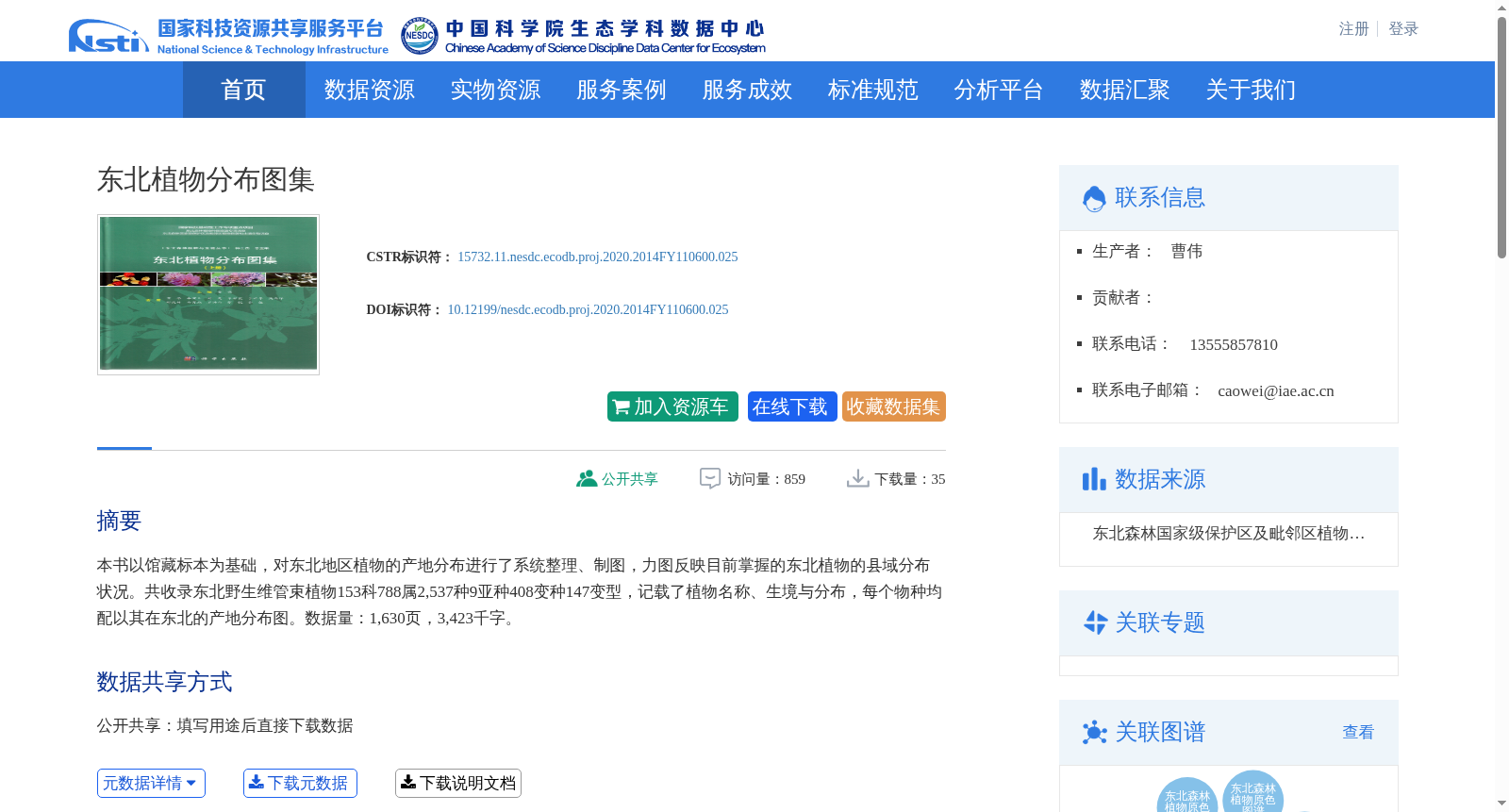
Task: Click 公开共享：填写用途后直接下载数据 text
Action: (224, 726)
